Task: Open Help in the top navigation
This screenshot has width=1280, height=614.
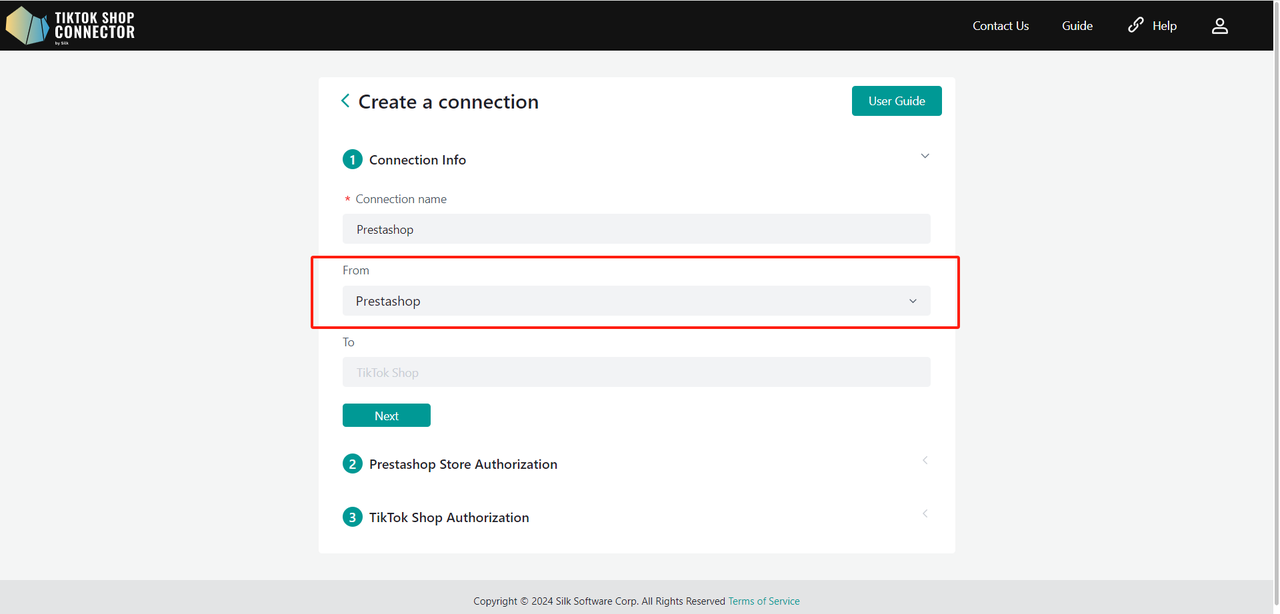Action: point(1164,26)
